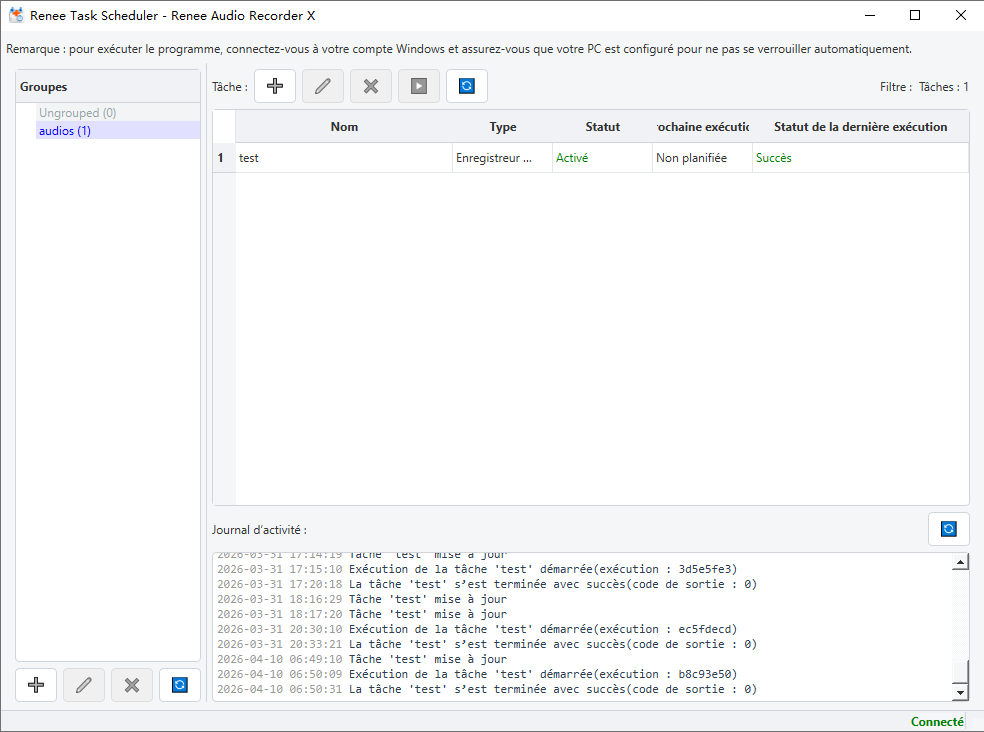Add a new group
Screen dimensions: 984x732
pos(36,685)
